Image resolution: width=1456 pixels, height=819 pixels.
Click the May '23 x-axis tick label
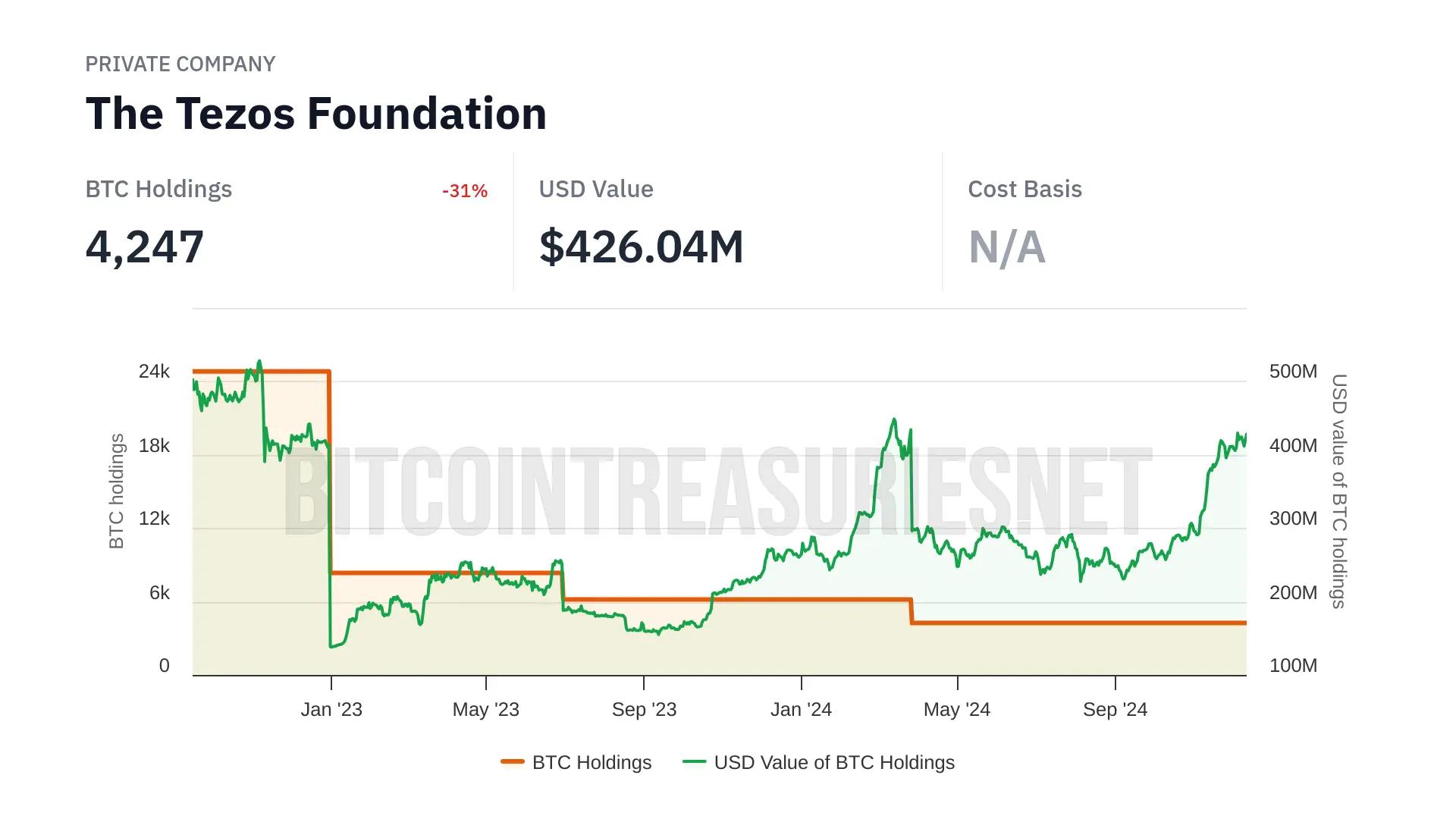pos(485,710)
